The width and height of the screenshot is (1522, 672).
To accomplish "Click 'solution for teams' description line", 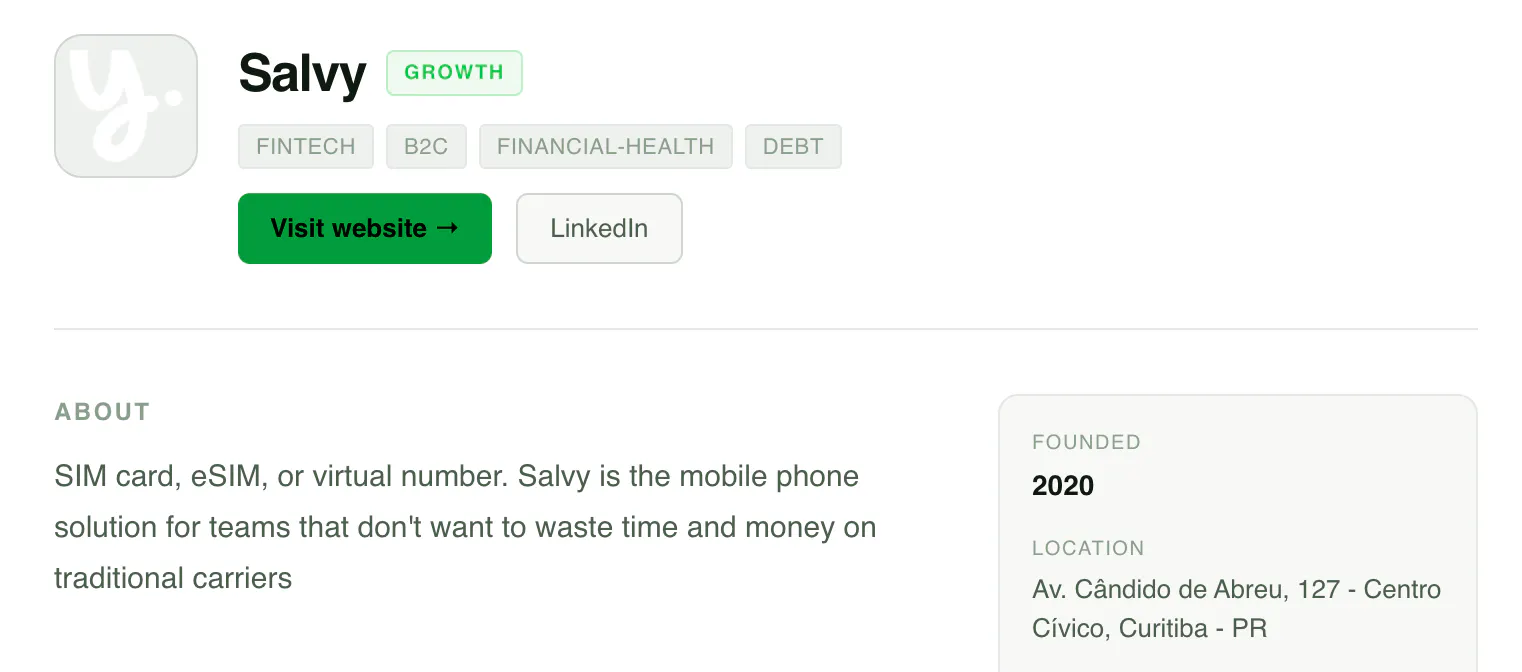I will pos(465,527).
